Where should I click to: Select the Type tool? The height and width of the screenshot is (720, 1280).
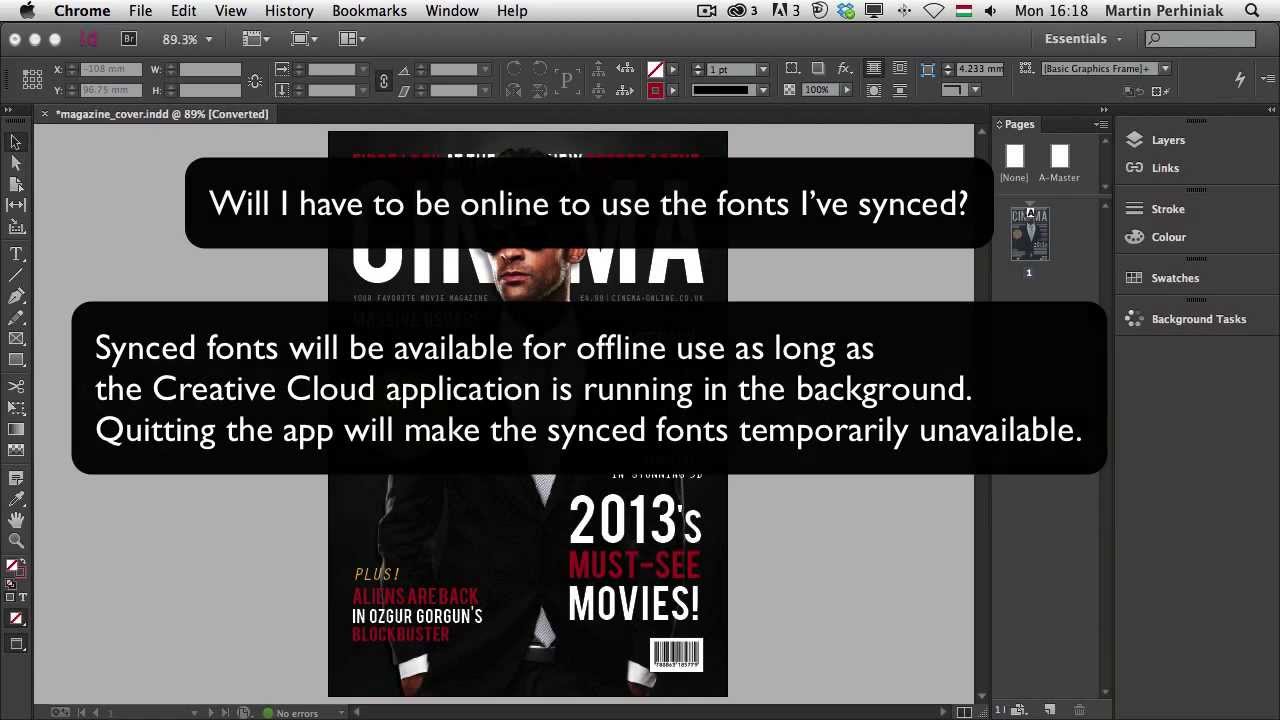[16, 254]
